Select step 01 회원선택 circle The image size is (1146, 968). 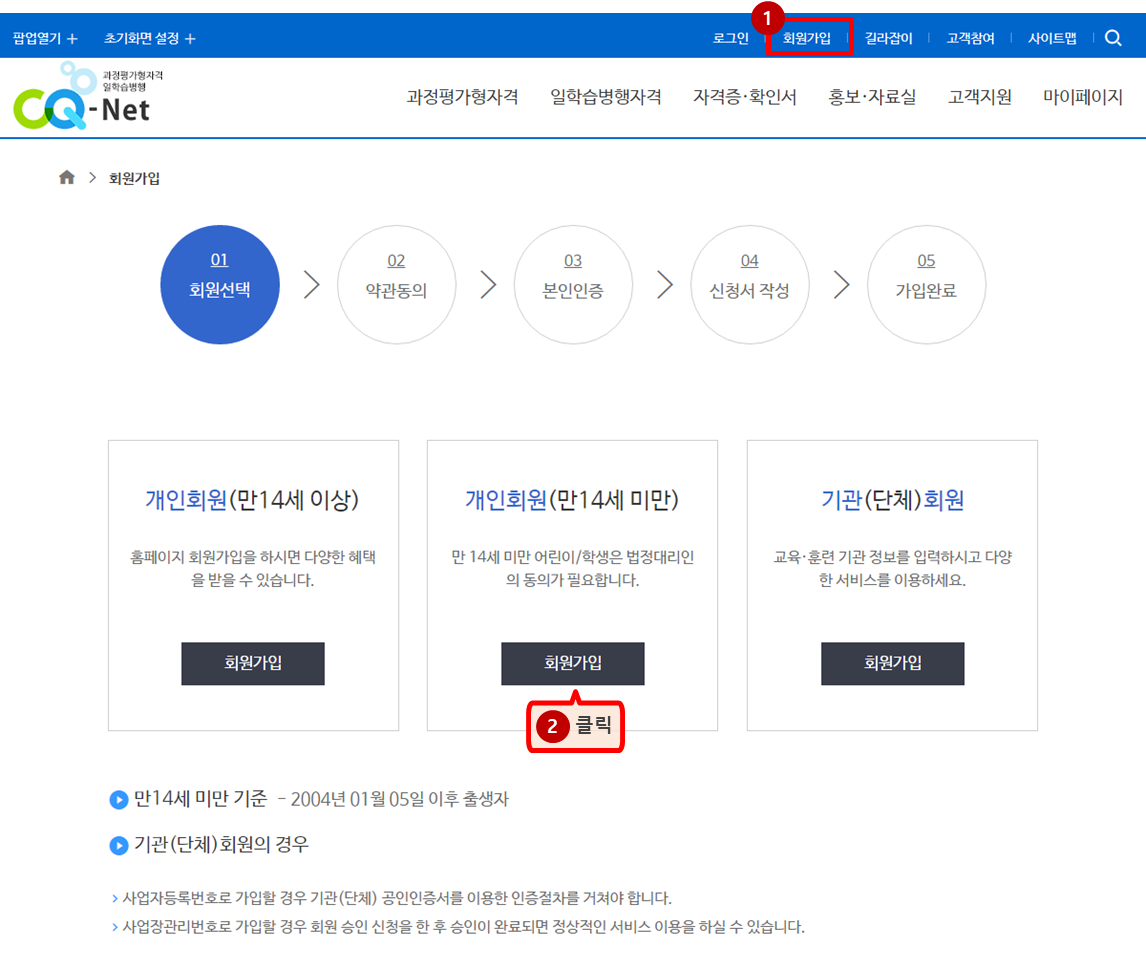(x=220, y=284)
